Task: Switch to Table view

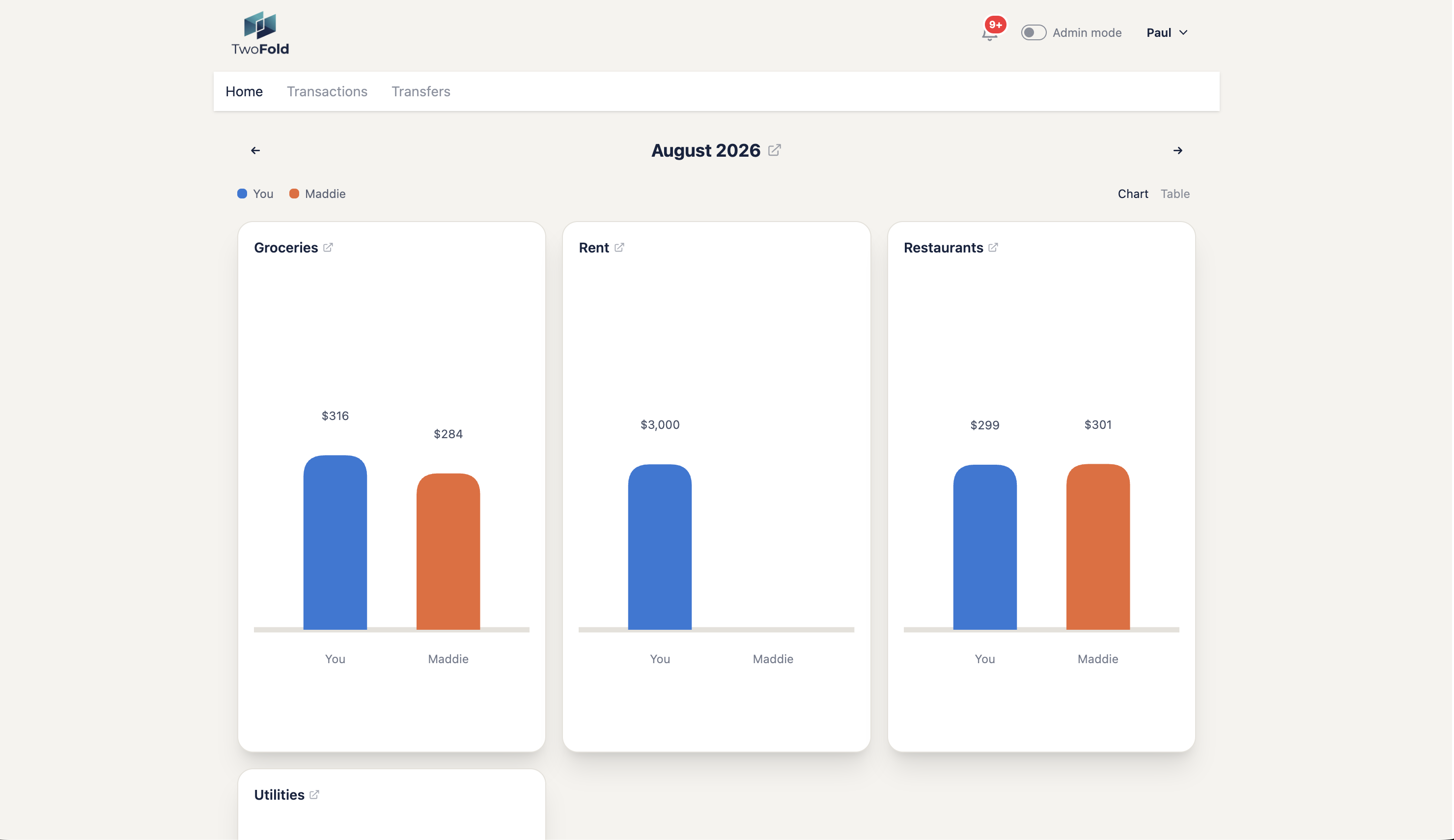Action: tap(1175, 194)
